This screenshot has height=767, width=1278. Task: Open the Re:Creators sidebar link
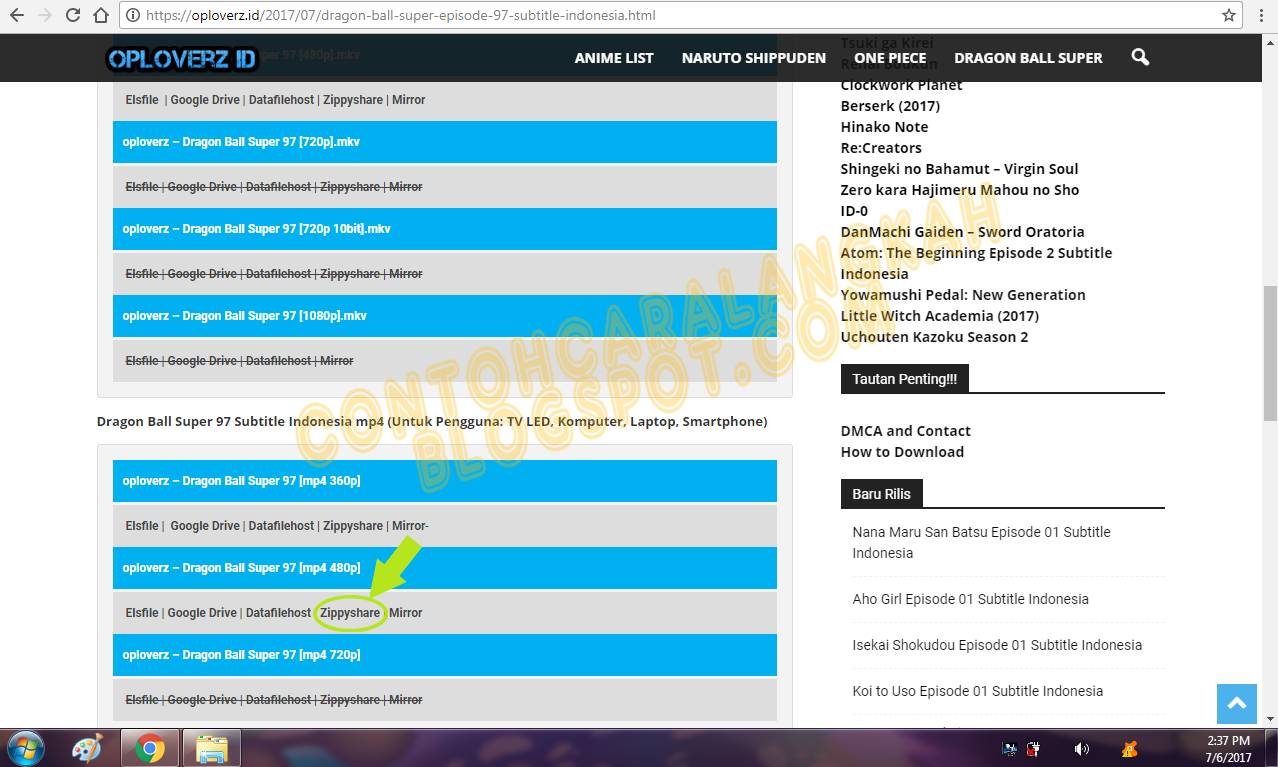[883, 148]
